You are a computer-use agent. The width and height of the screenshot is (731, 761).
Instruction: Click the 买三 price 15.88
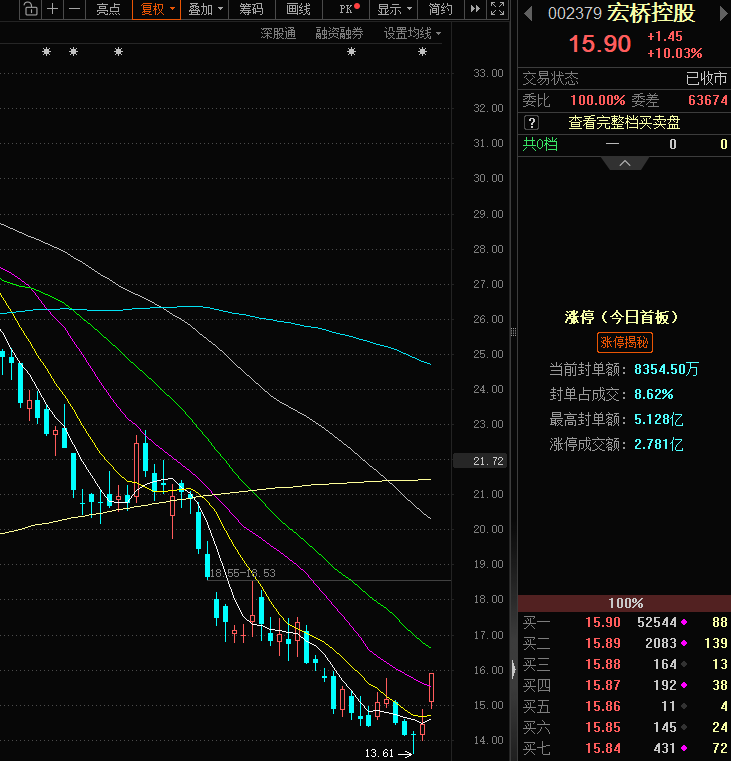click(x=603, y=664)
